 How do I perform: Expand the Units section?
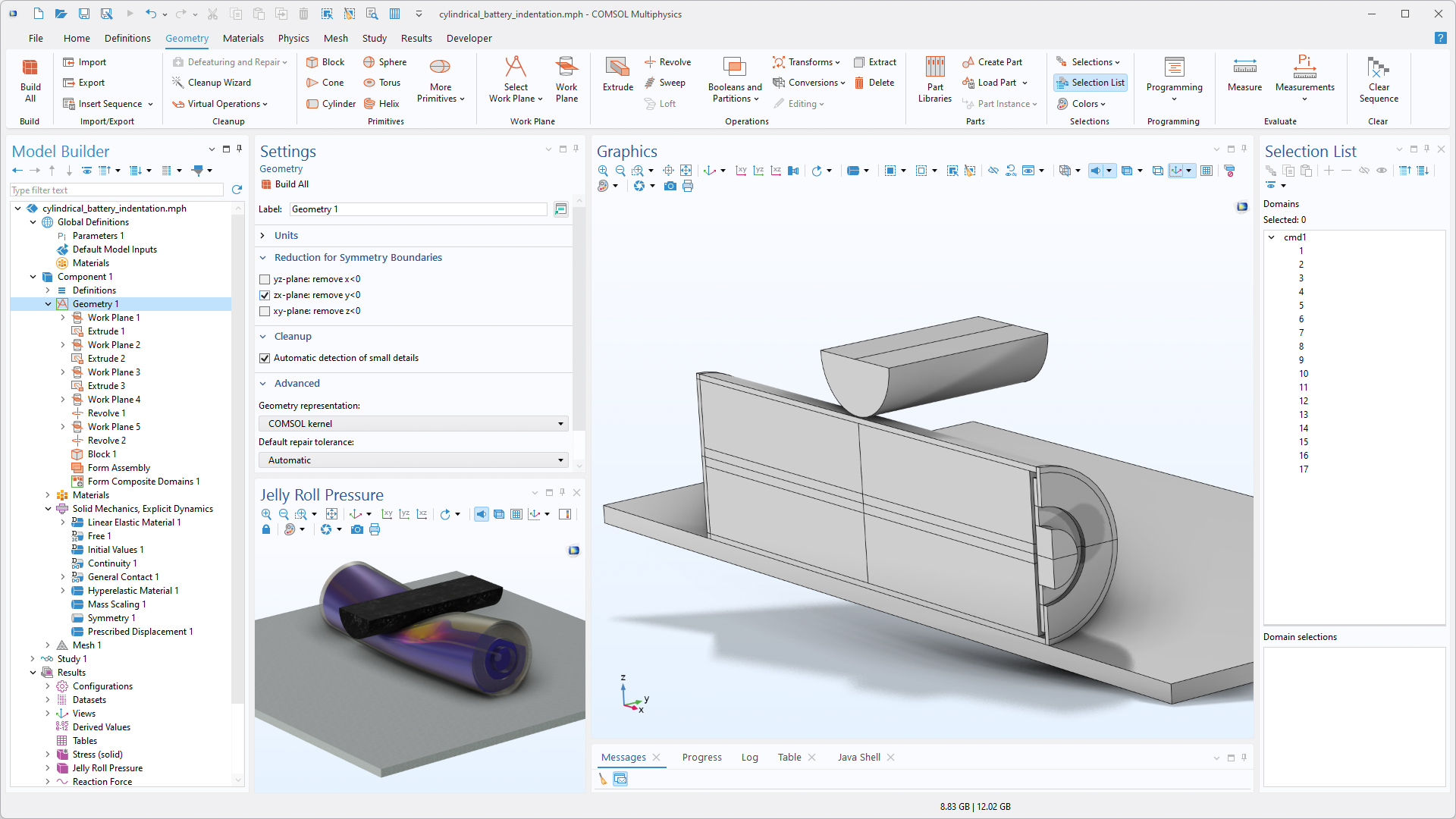coord(286,236)
